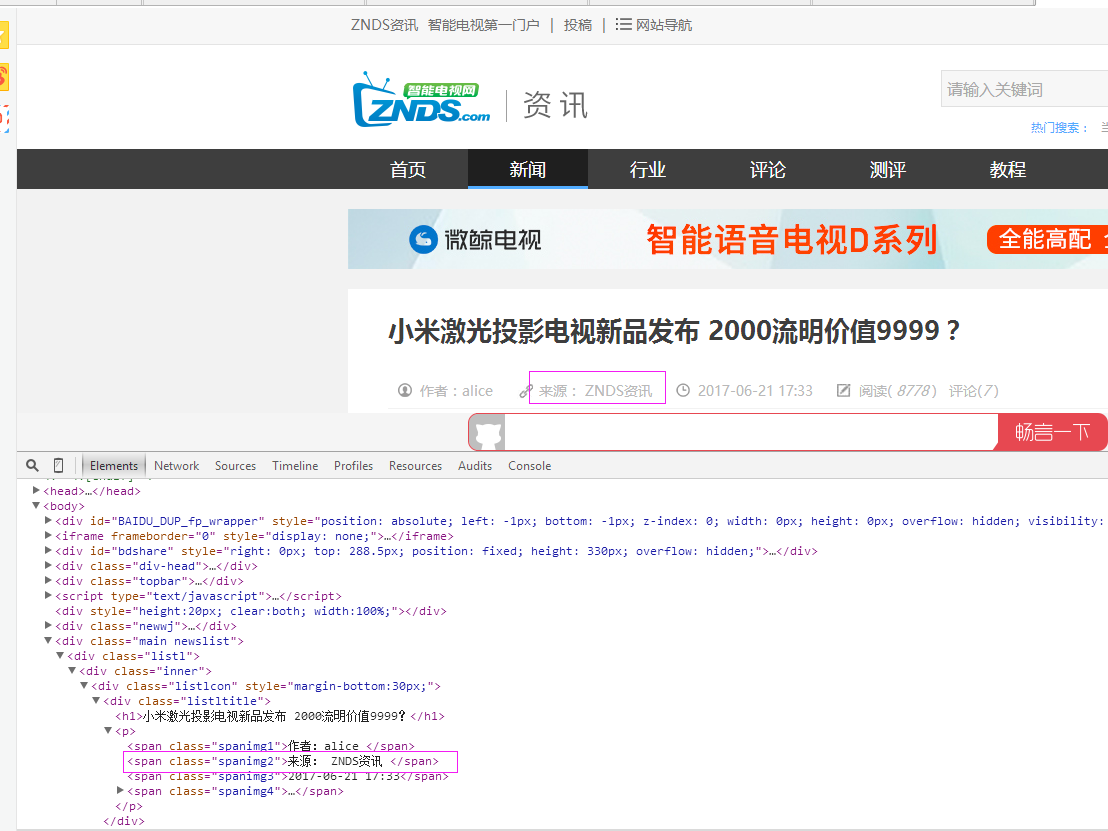The image size is (1108, 831).
Task: Click the 畅言一下 button
Action: (1052, 432)
